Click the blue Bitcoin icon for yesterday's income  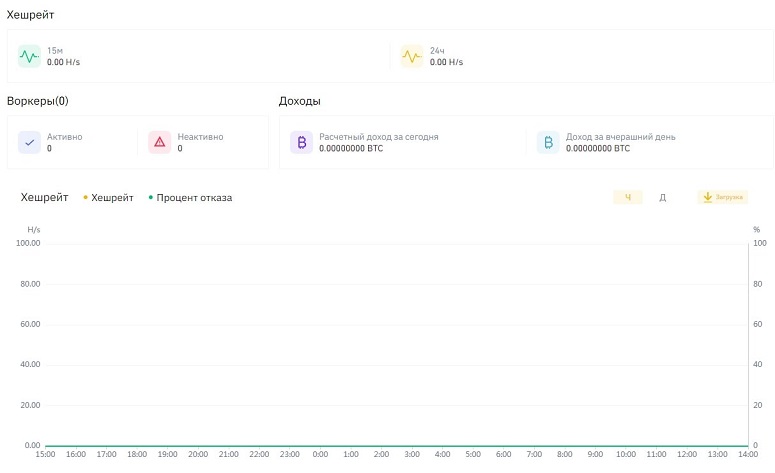point(548,142)
